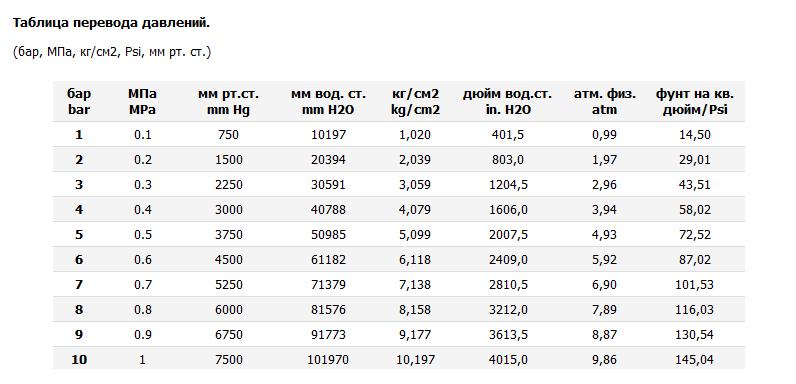Click the Psi value 14,50

[695, 135]
